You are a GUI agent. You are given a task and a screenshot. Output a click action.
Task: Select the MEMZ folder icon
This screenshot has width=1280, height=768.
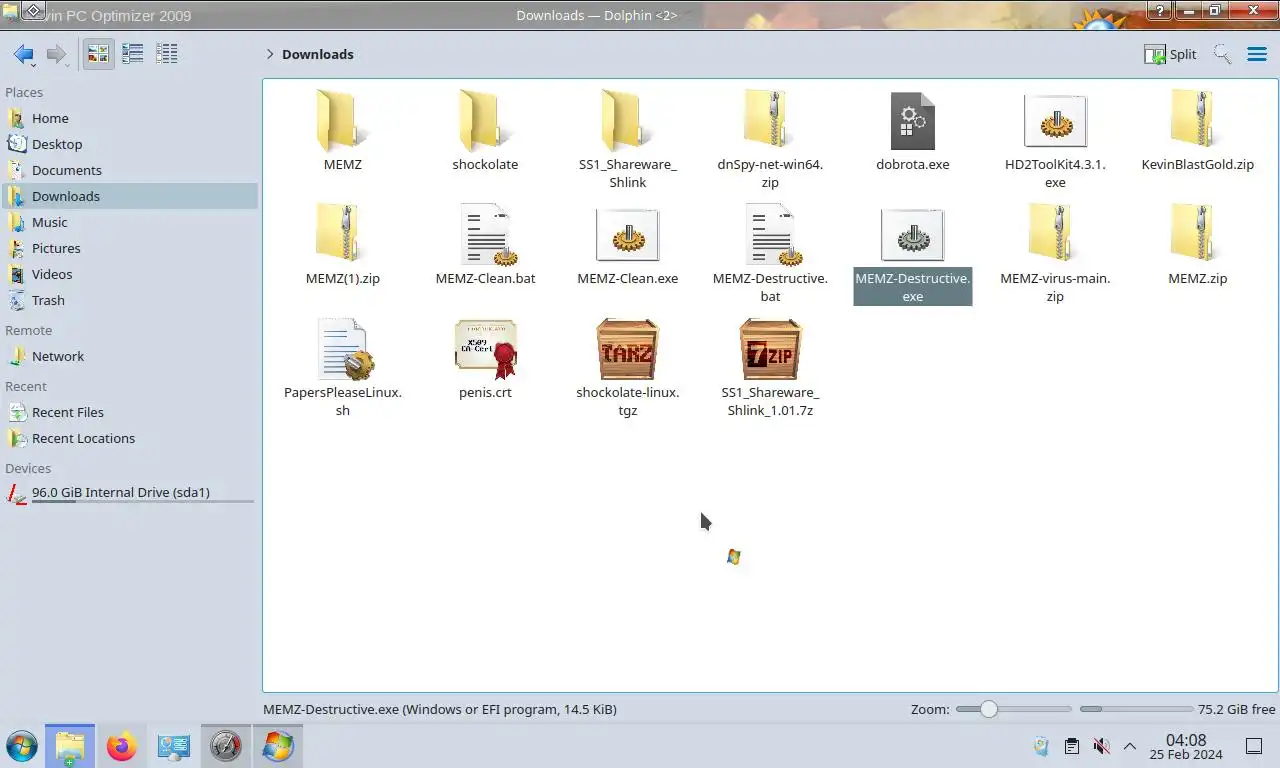coord(342,120)
